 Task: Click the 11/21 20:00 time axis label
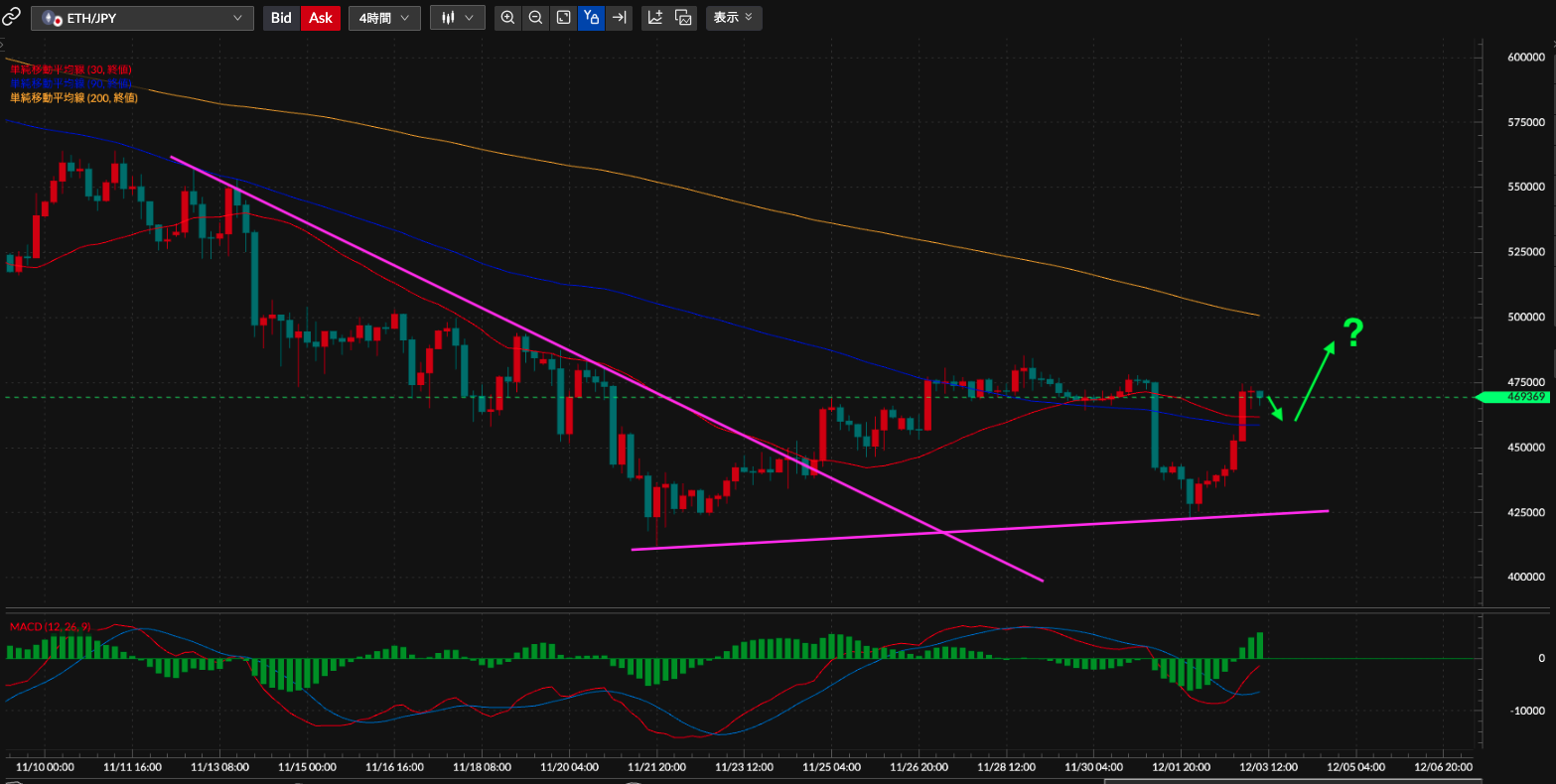click(657, 767)
